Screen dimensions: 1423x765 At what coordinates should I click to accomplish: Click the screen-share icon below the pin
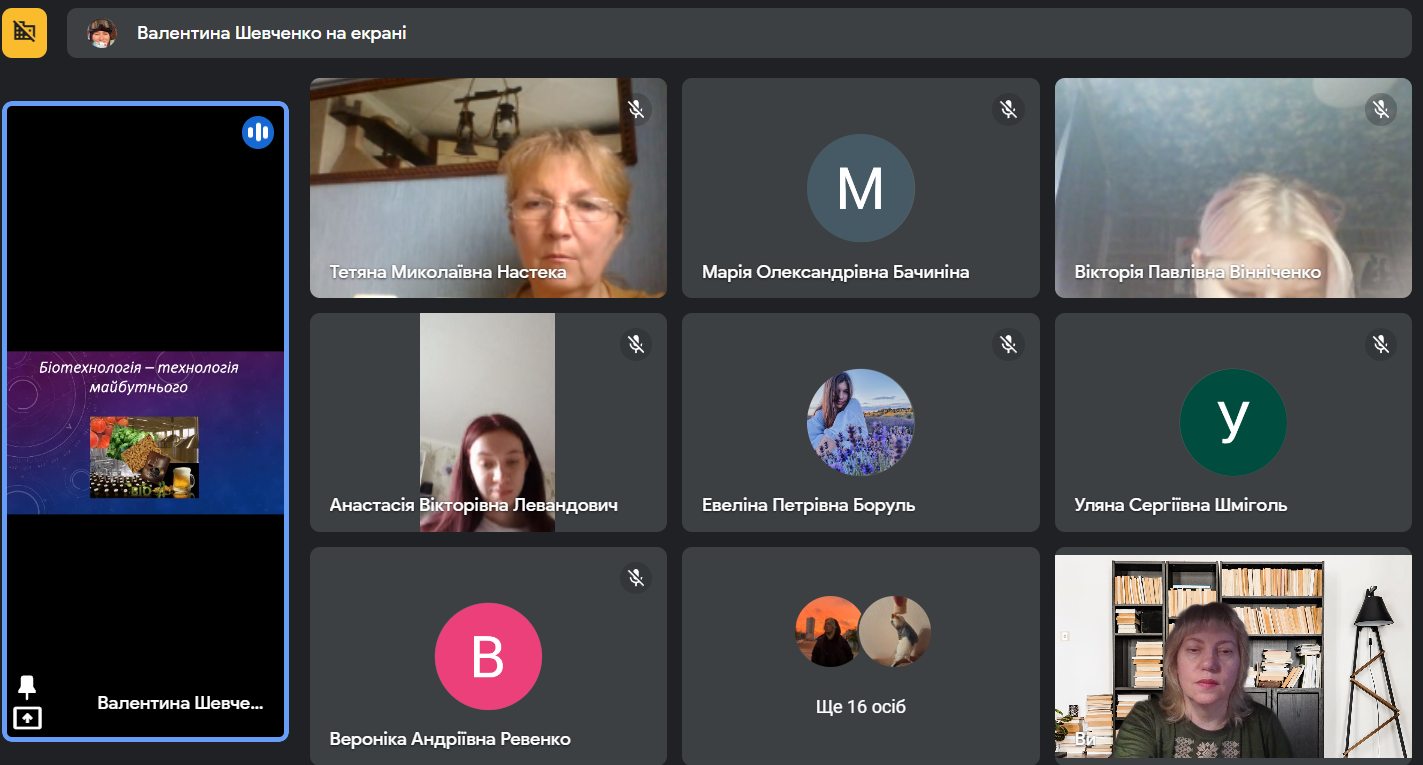point(27,718)
